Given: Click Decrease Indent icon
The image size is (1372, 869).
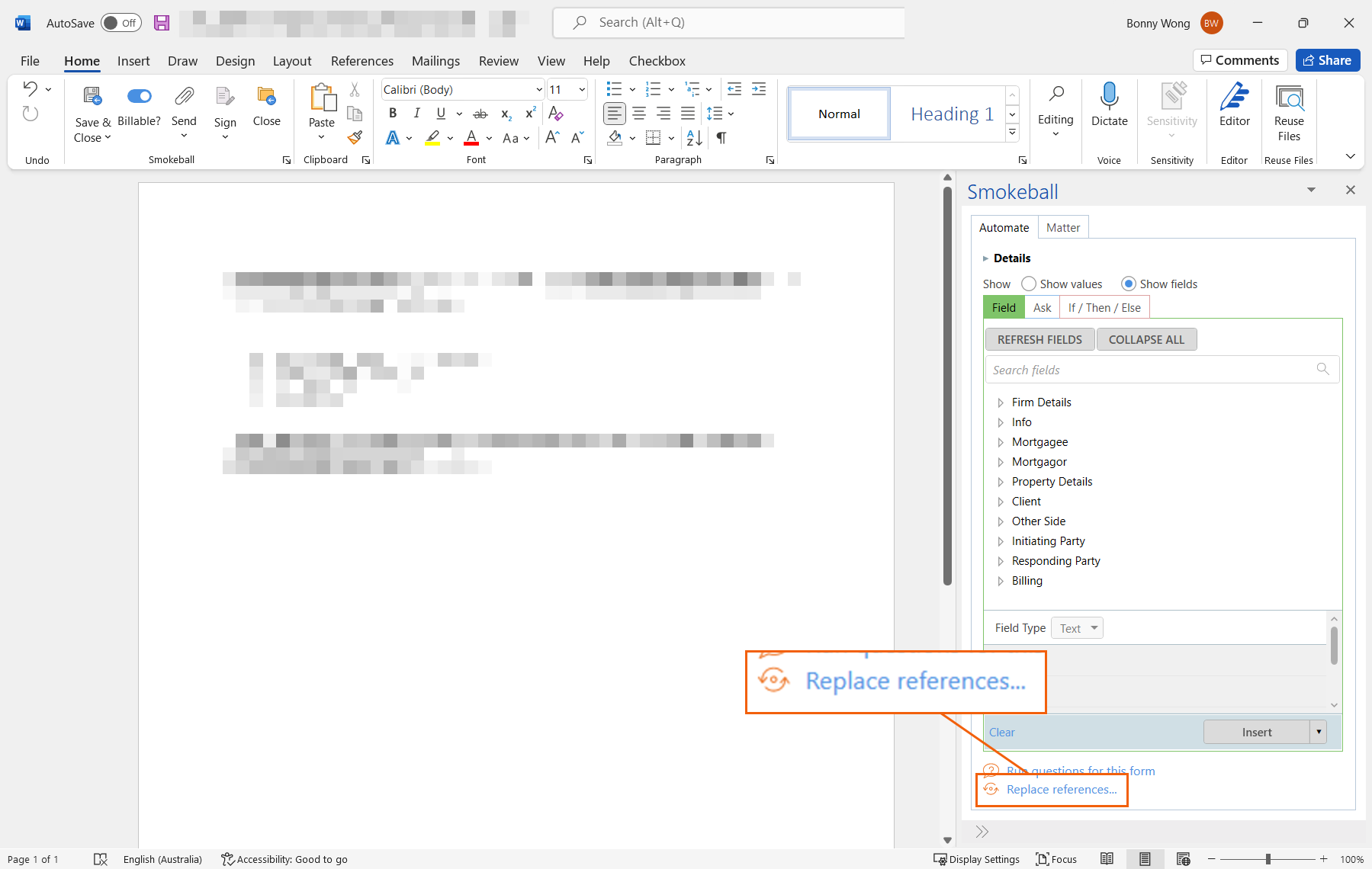Looking at the screenshot, I should (x=734, y=89).
